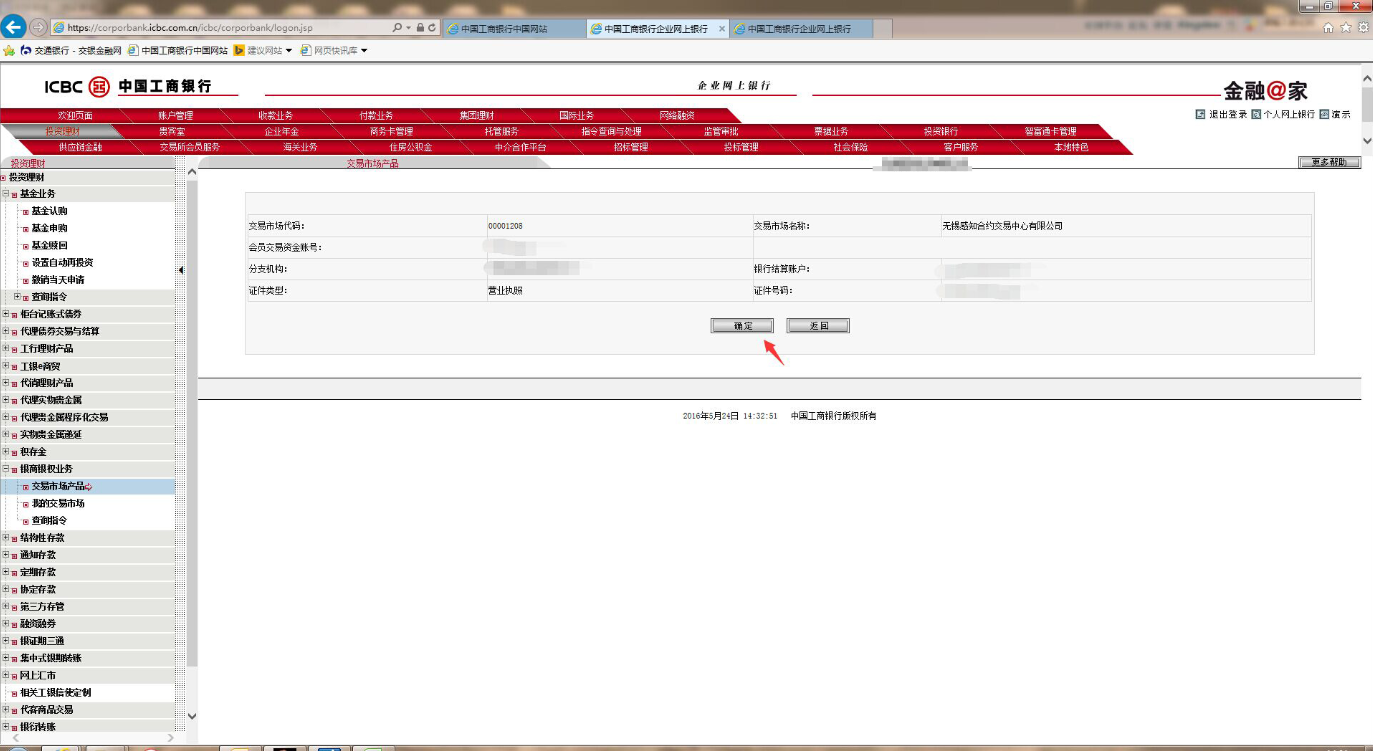Click browser back arrow button

[13, 27]
